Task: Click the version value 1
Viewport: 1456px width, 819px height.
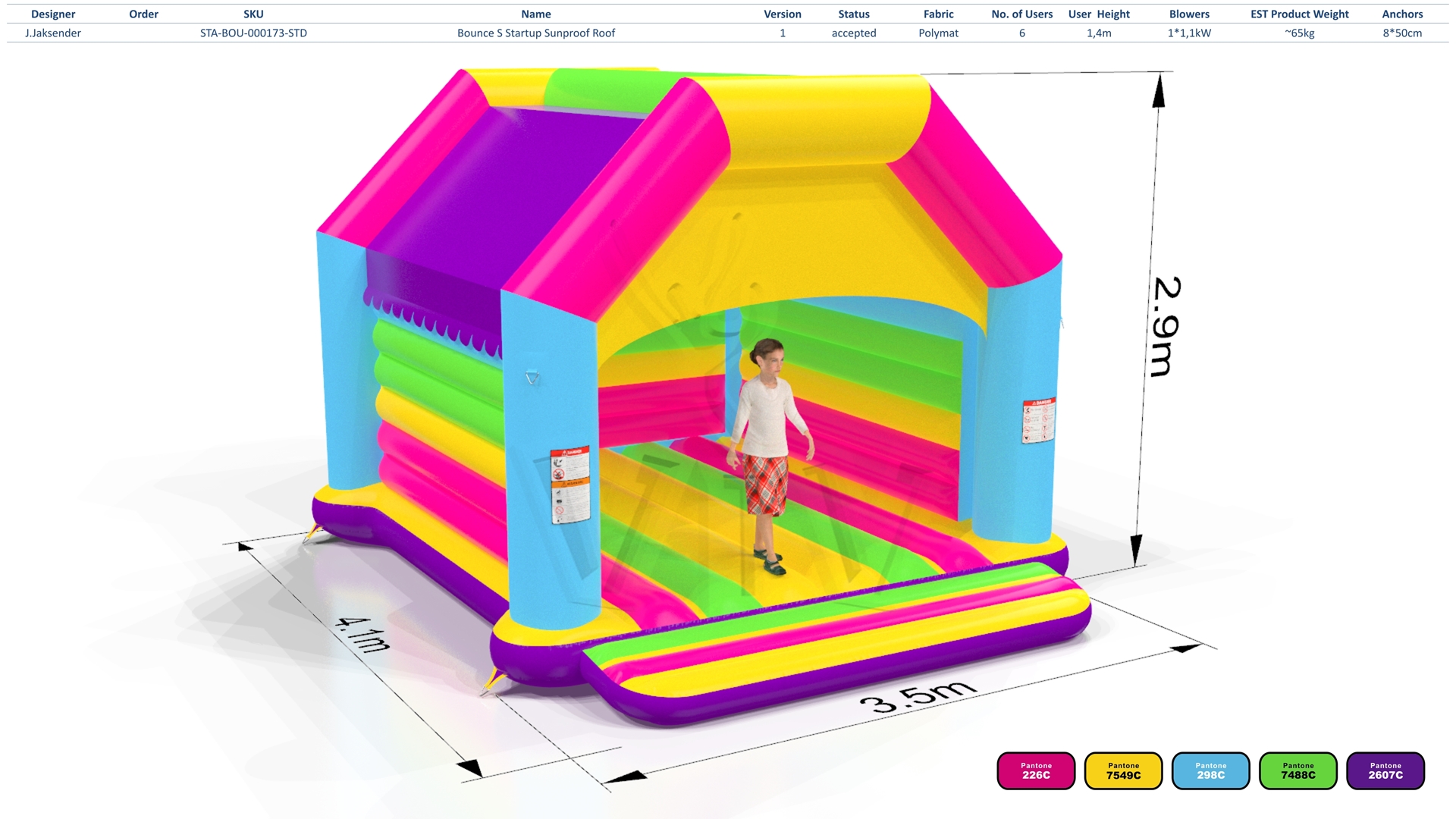Action: (783, 33)
